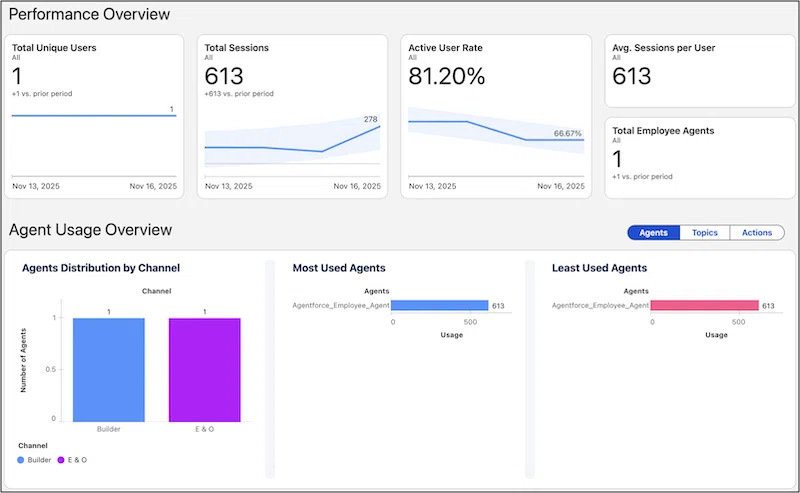Click the Most Used Agents title
This screenshot has height=493, width=800.
pos(339,268)
